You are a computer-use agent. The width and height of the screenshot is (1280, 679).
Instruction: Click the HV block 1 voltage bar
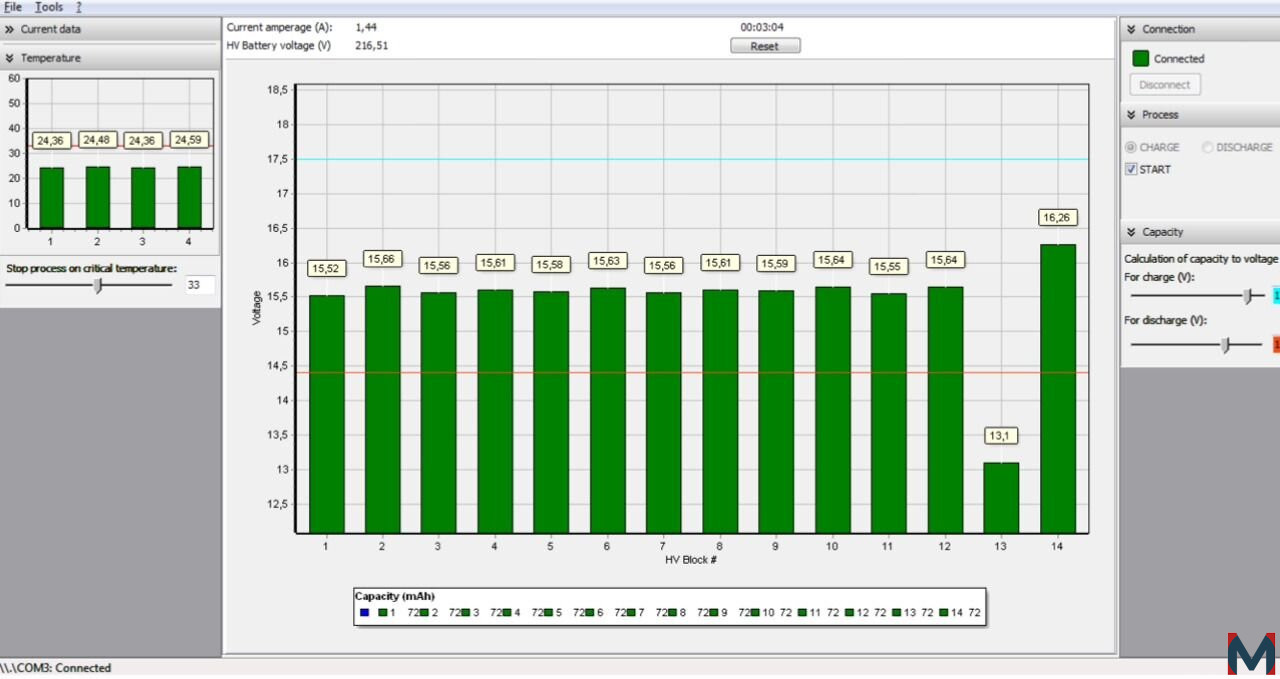pyautogui.click(x=326, y=414)
